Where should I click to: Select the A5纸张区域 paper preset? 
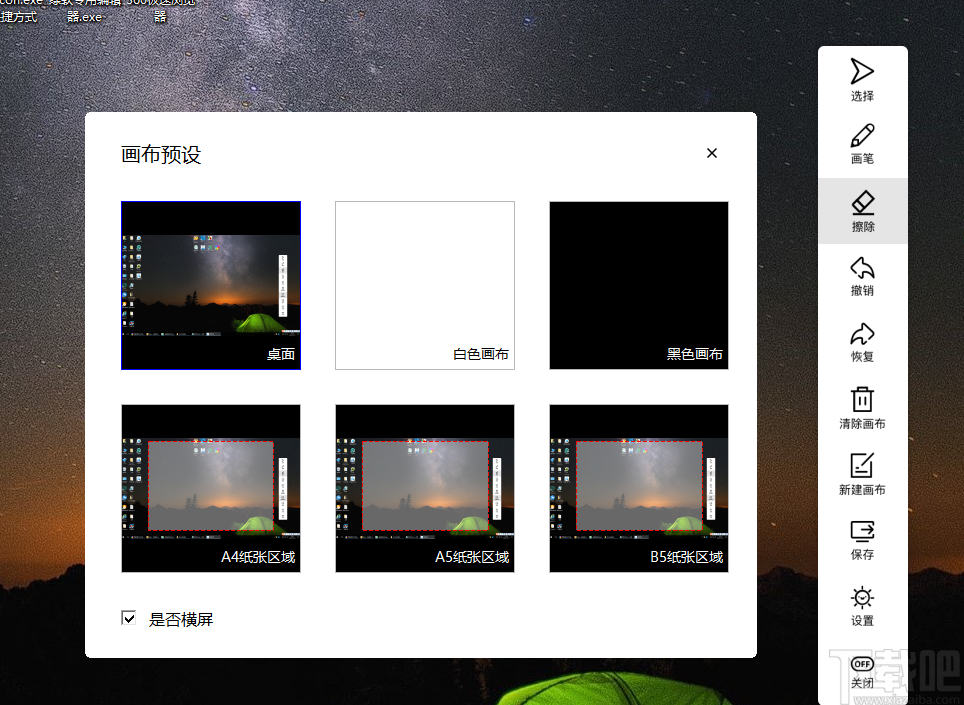(424, 488)
